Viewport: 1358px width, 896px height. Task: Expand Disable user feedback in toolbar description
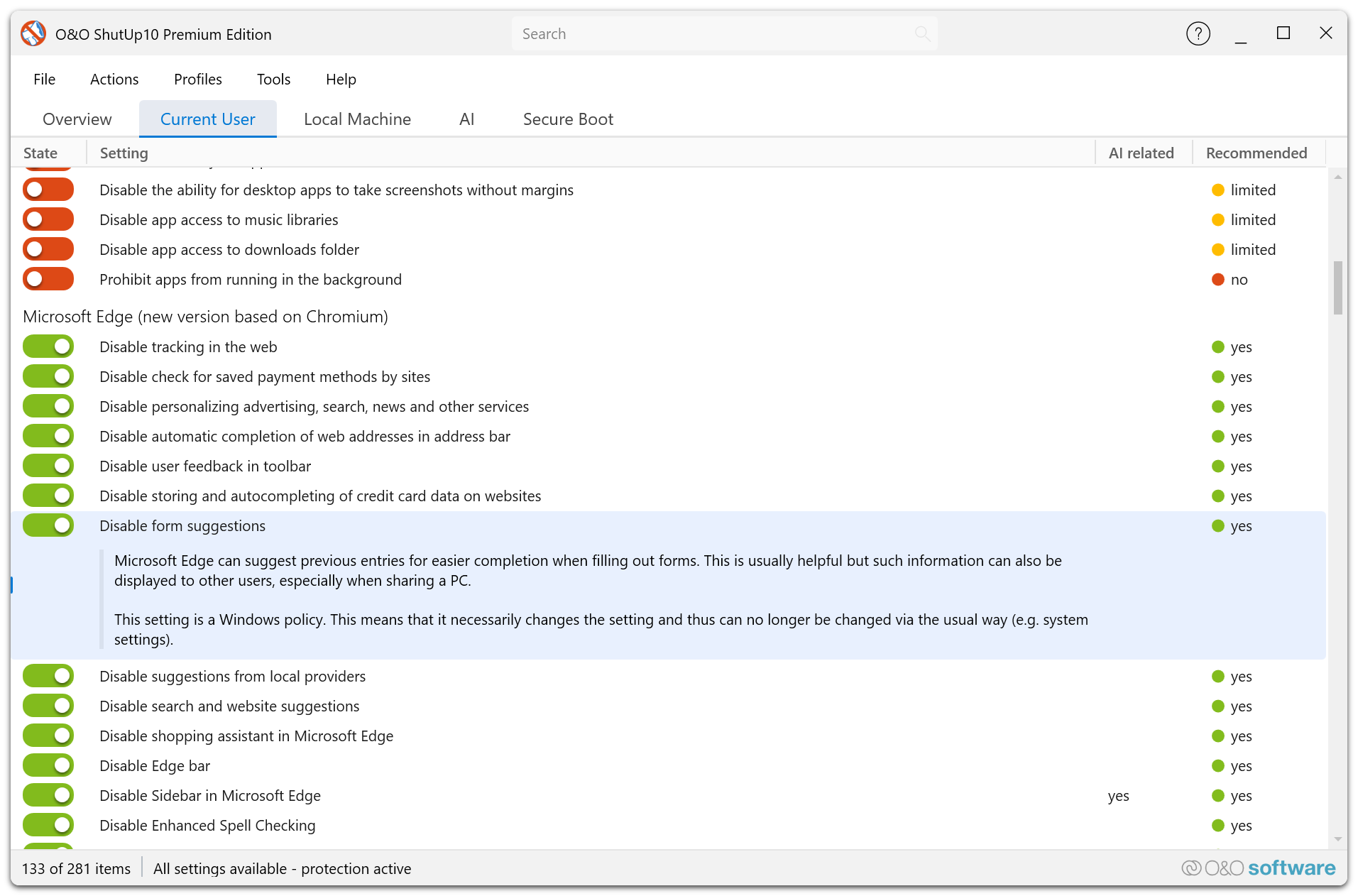click(x=205, y=466)
